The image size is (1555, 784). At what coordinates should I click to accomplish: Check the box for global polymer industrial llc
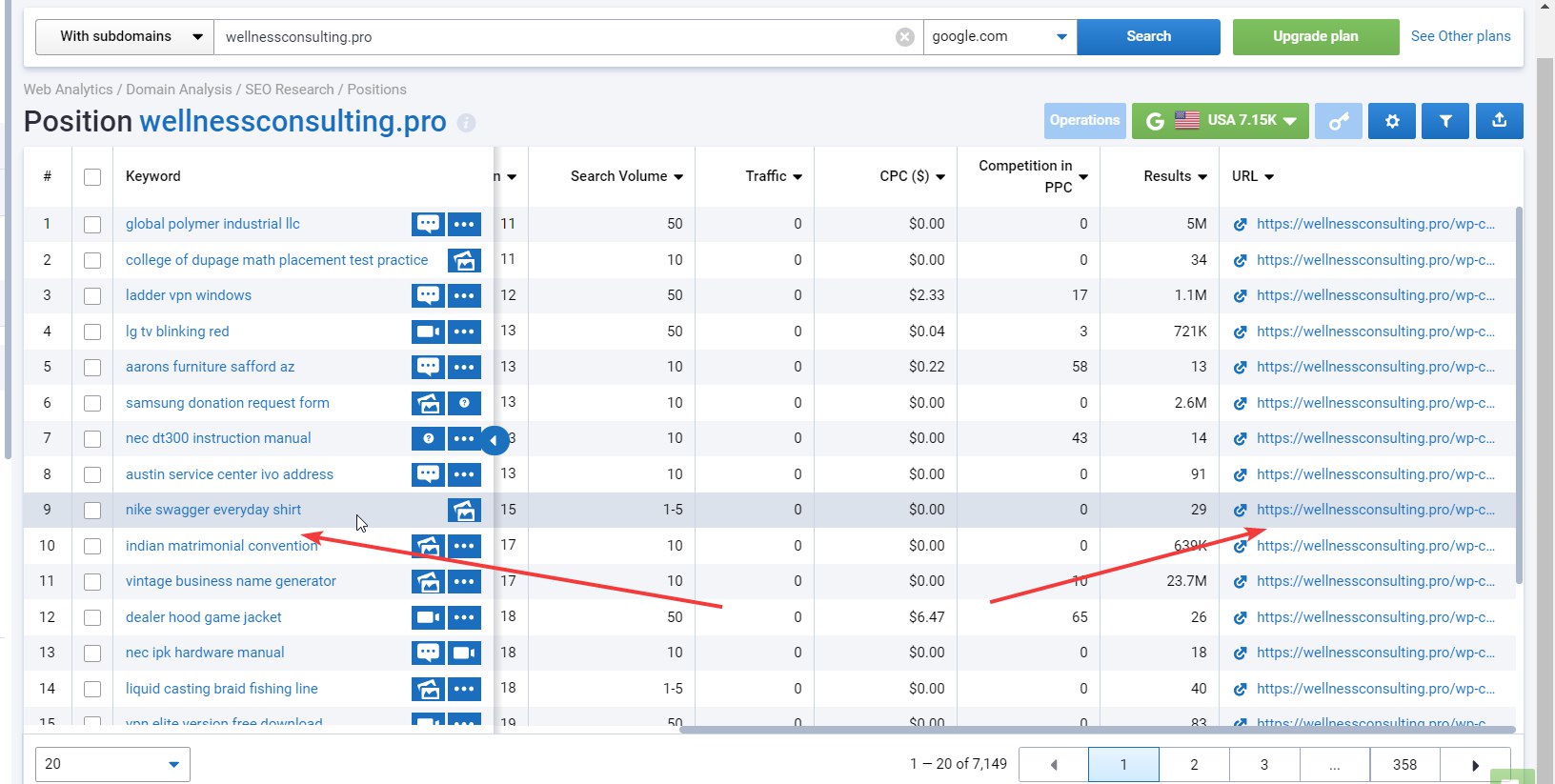point(92,225)
